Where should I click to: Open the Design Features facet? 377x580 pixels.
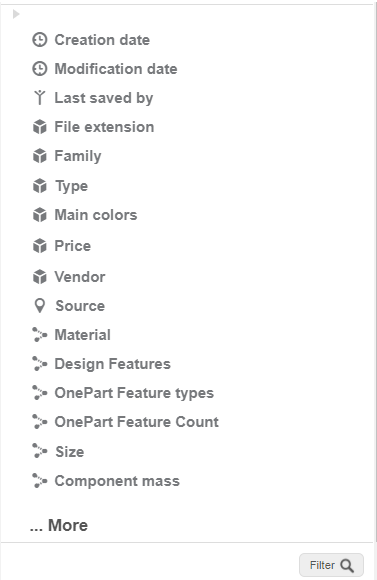(x=112, y=364)
